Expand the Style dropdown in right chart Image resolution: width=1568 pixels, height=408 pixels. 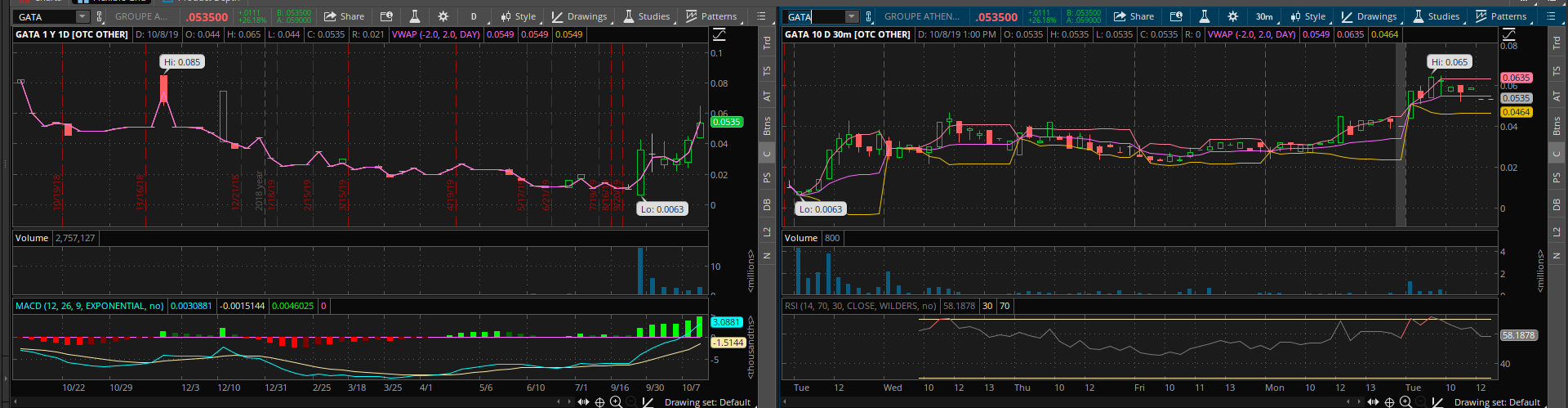point(1307,16)
